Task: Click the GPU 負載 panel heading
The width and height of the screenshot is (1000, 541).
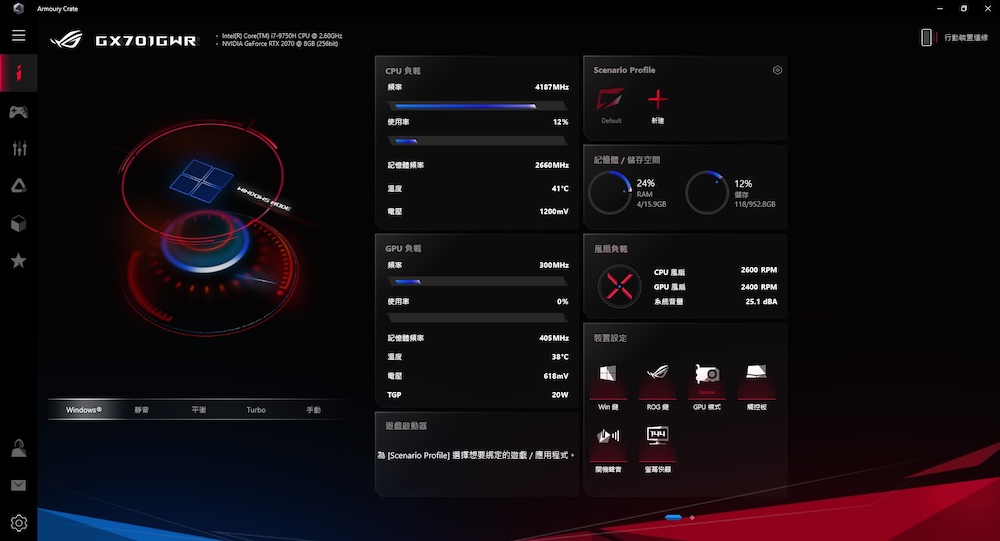Action: click(403, 248)
